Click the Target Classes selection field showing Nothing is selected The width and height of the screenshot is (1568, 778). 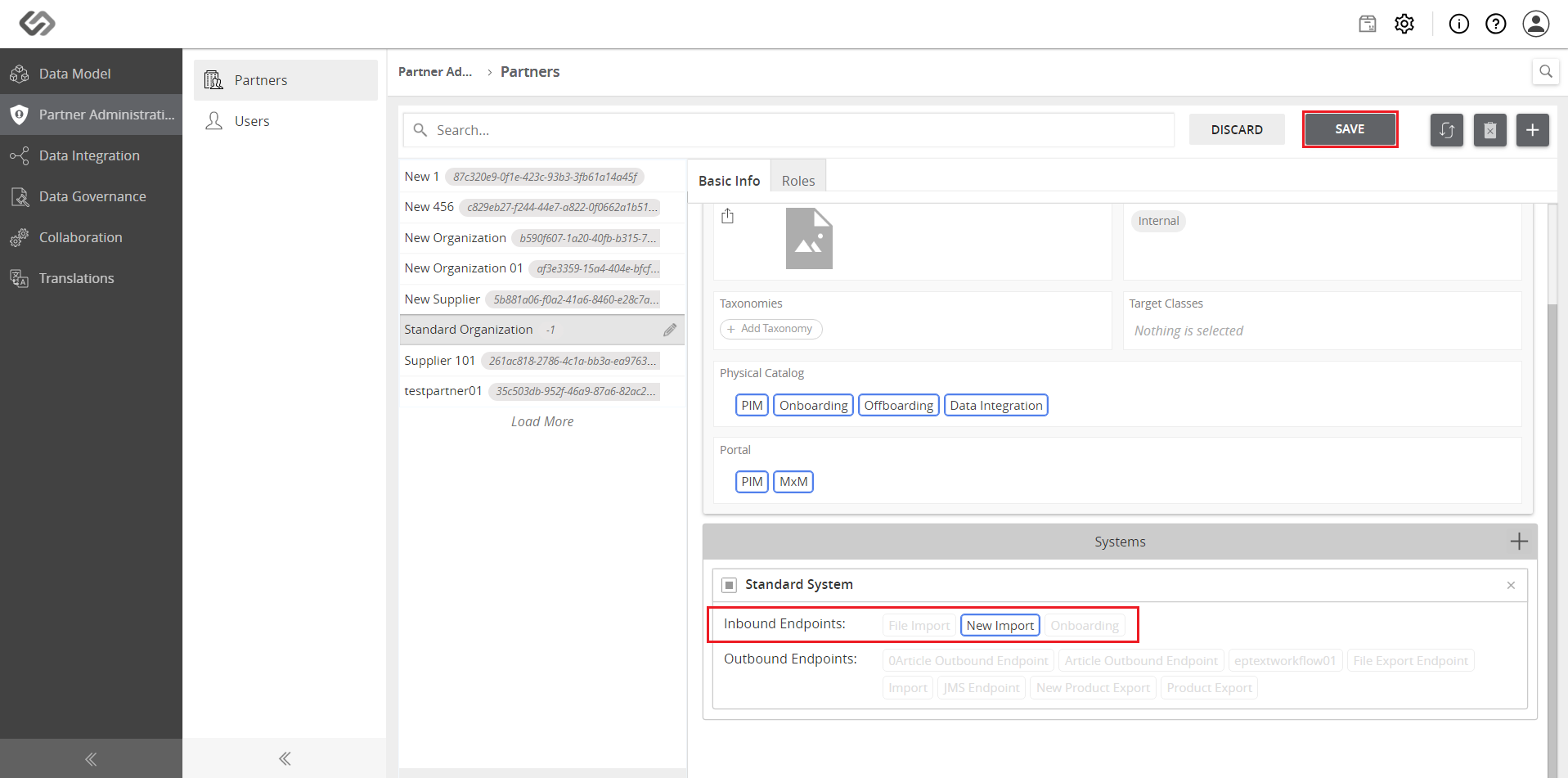pyautogui.click(x=1322, y=331)
